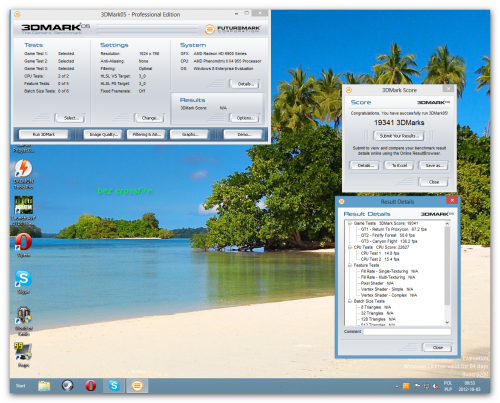Click Change... under Settings

point(149,118)
